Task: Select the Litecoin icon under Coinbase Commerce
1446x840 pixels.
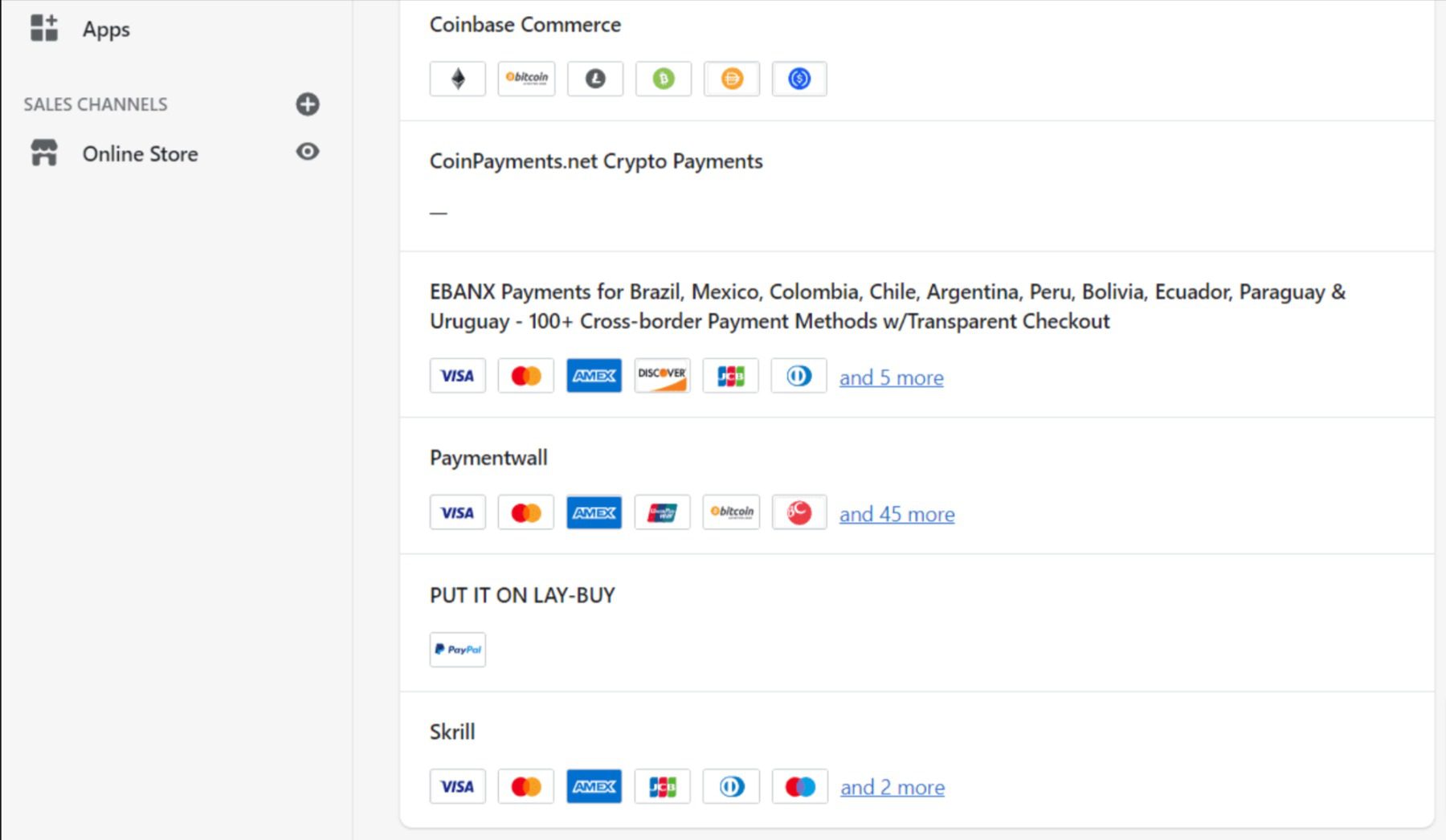Action: [595, 78]
